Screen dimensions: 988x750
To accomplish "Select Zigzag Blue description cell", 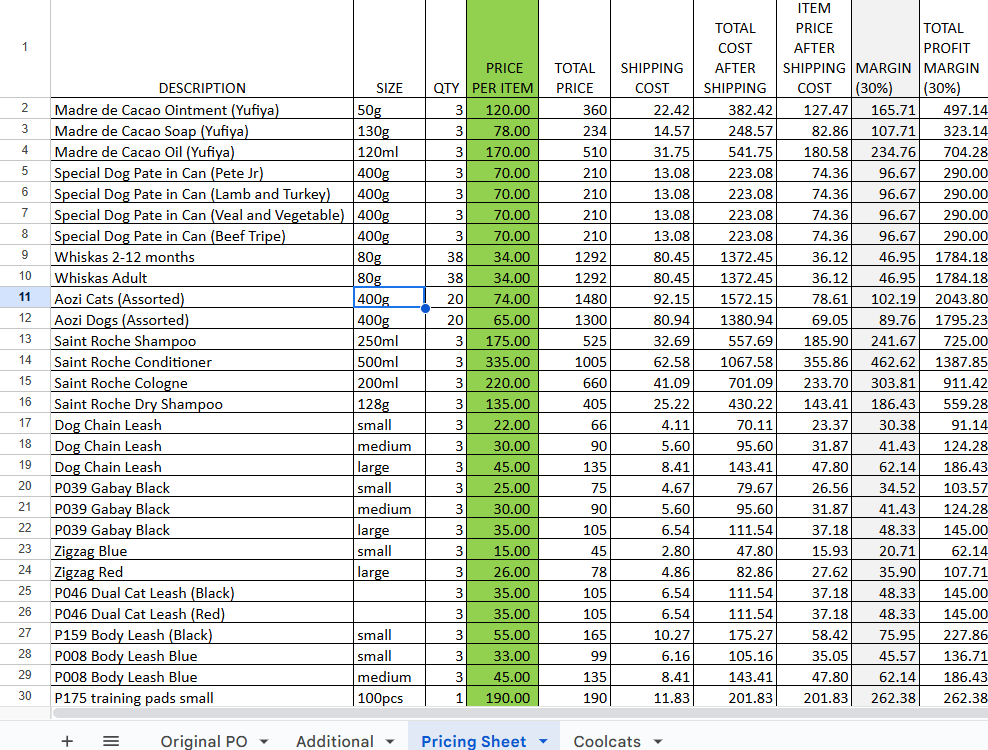I will pos(202,551).
